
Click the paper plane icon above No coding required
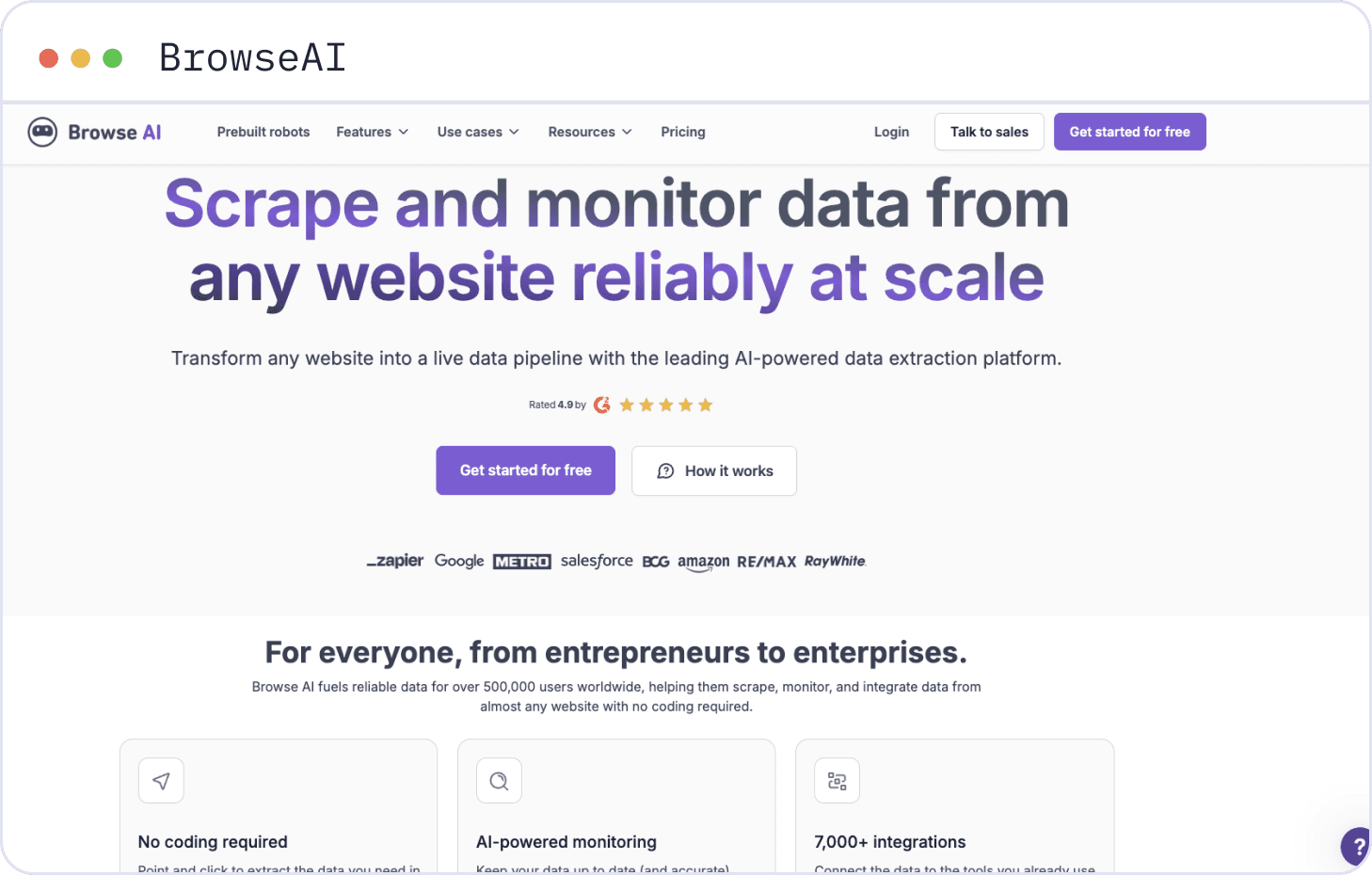[161, 781]
